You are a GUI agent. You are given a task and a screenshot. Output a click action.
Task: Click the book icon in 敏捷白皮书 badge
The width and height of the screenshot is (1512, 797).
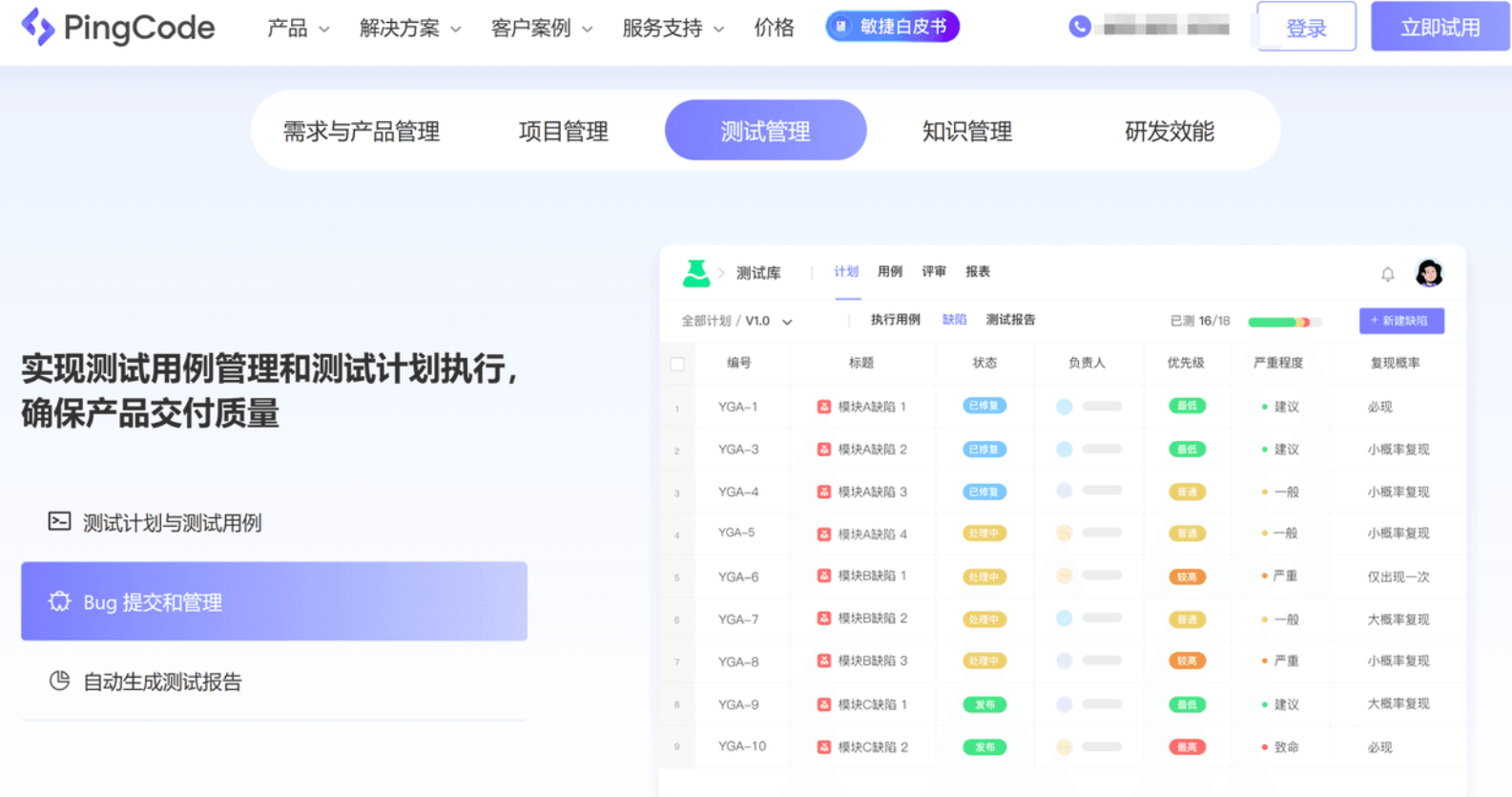click(x=840, y=27)
